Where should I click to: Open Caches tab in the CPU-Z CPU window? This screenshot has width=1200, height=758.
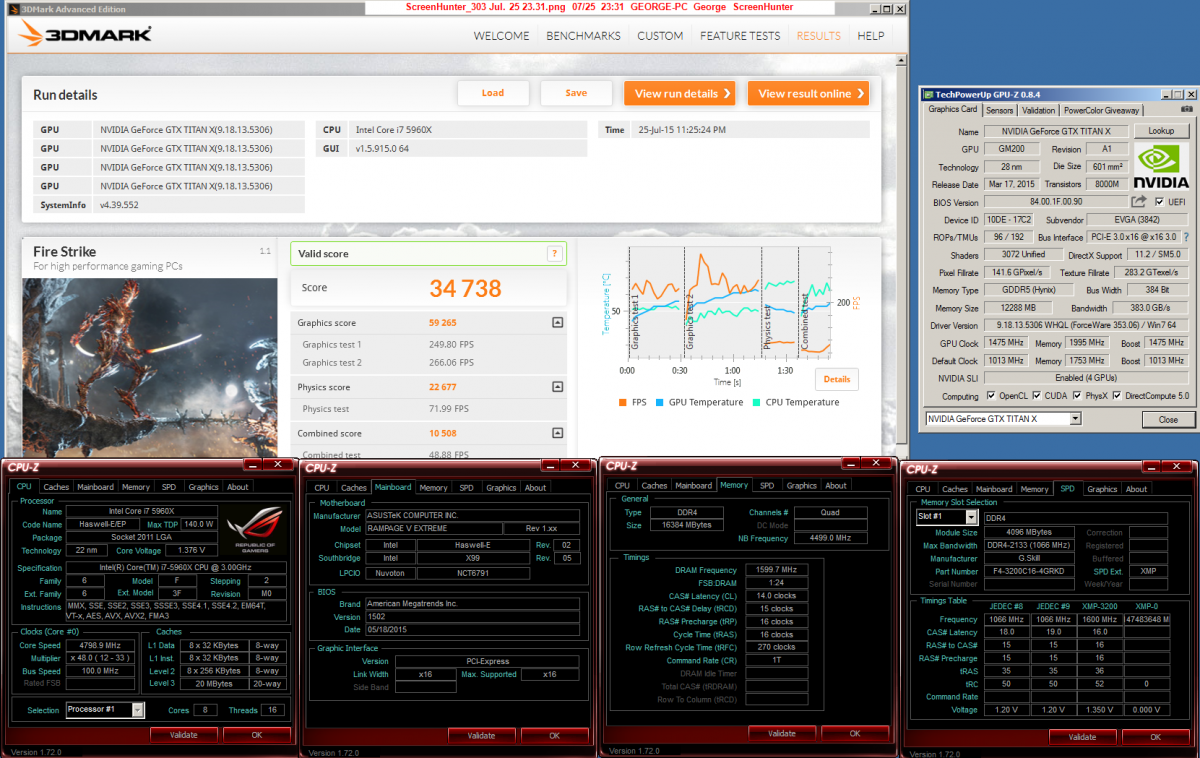tap(56, 487)
